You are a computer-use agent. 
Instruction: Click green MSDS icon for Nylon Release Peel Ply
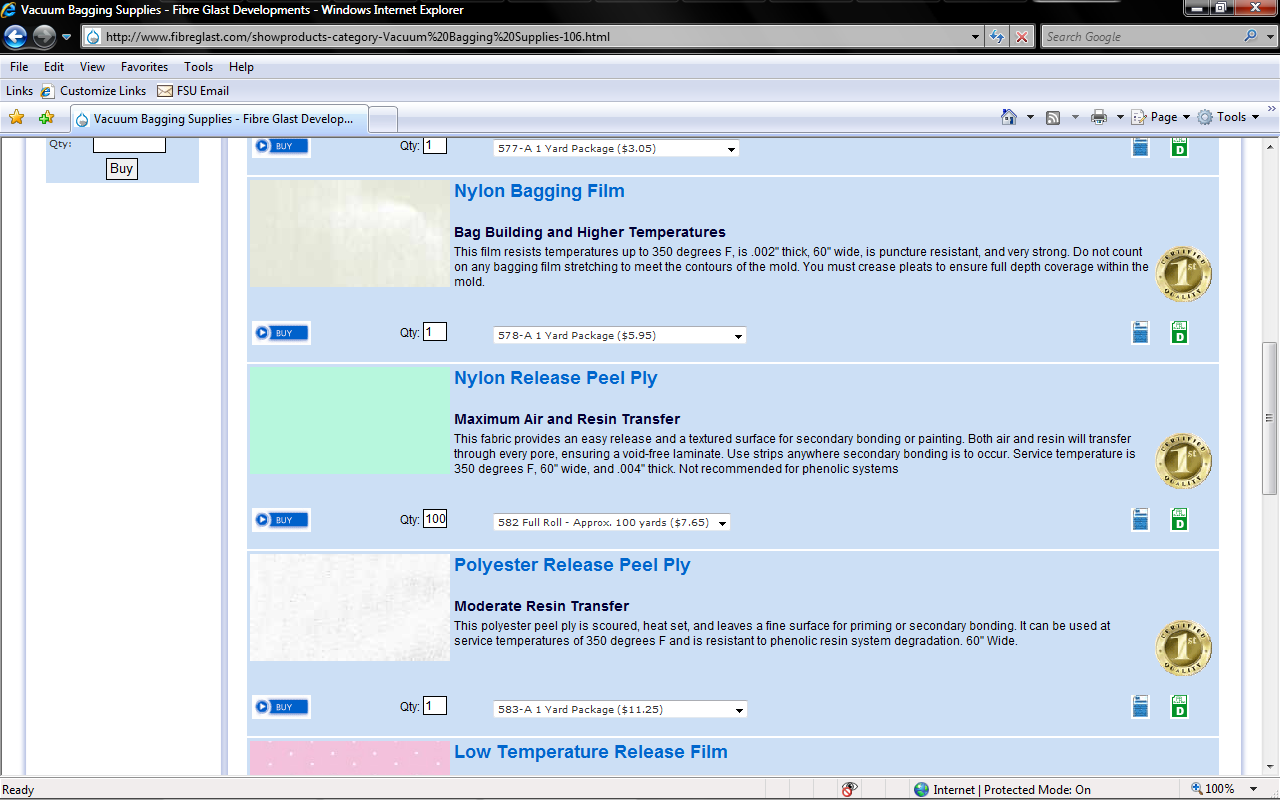tap(1179, 520)
